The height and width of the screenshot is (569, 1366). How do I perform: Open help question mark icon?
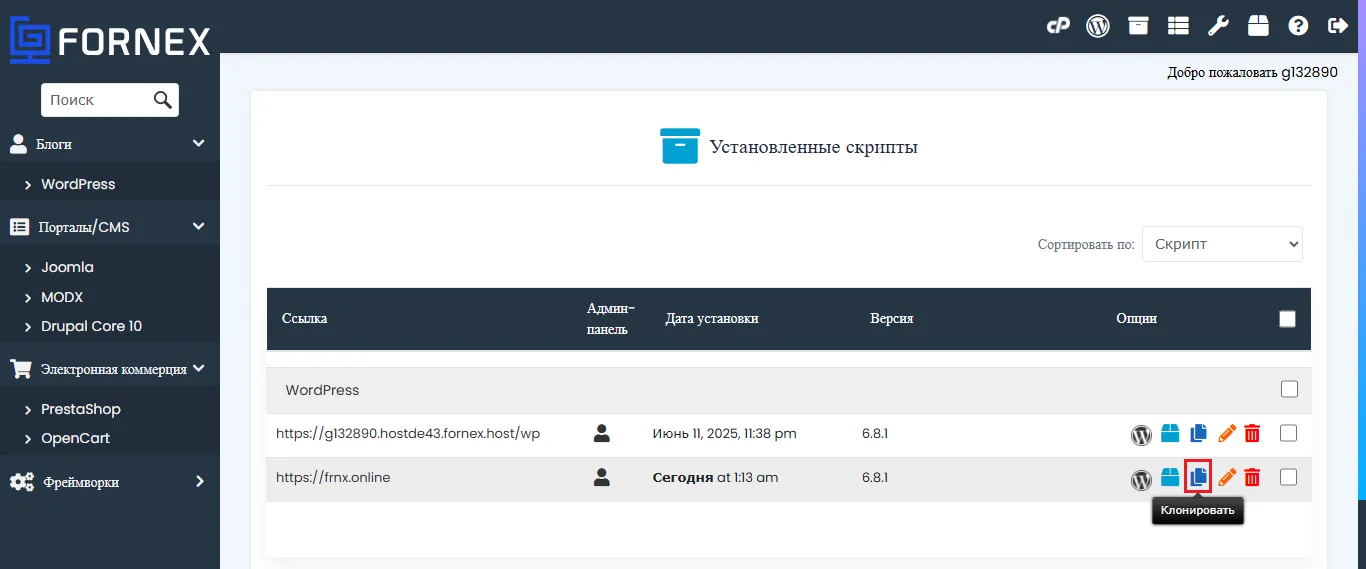[x=1298, y=26]
